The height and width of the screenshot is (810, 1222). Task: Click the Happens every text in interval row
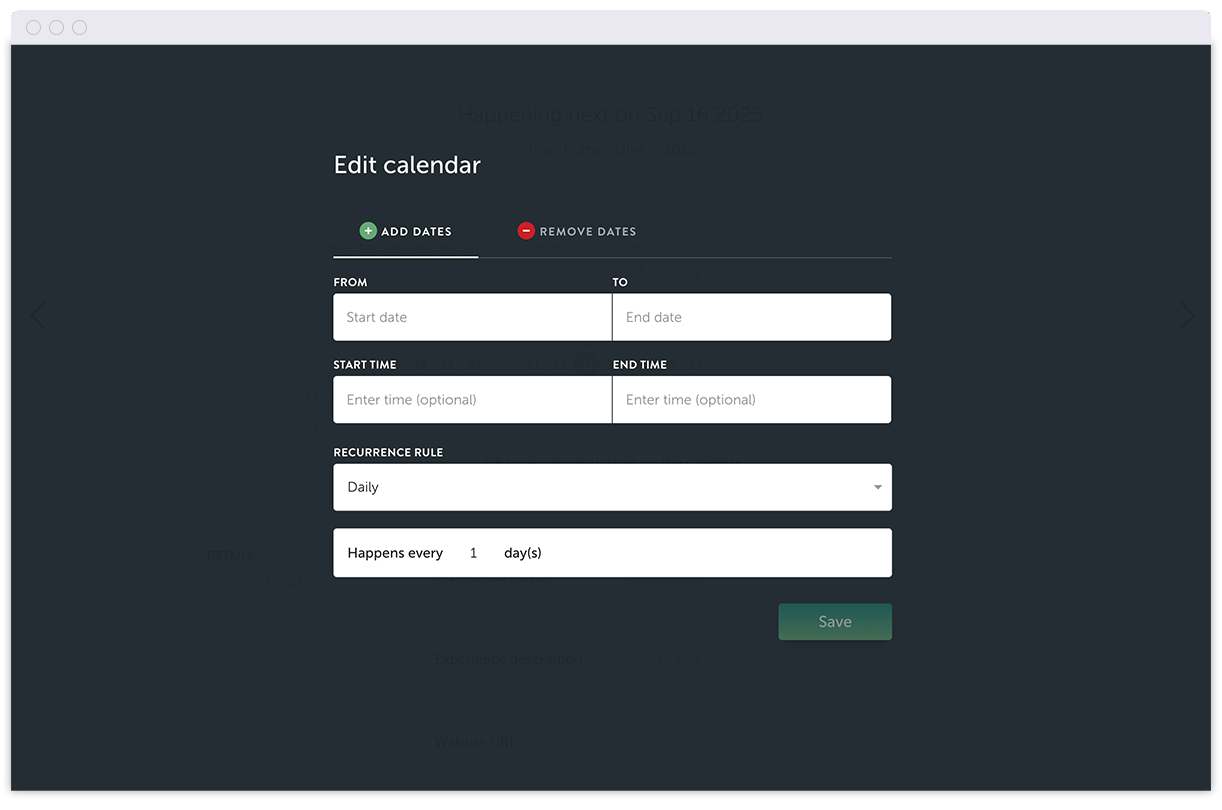pyautogui.click(x=395, y=553)
